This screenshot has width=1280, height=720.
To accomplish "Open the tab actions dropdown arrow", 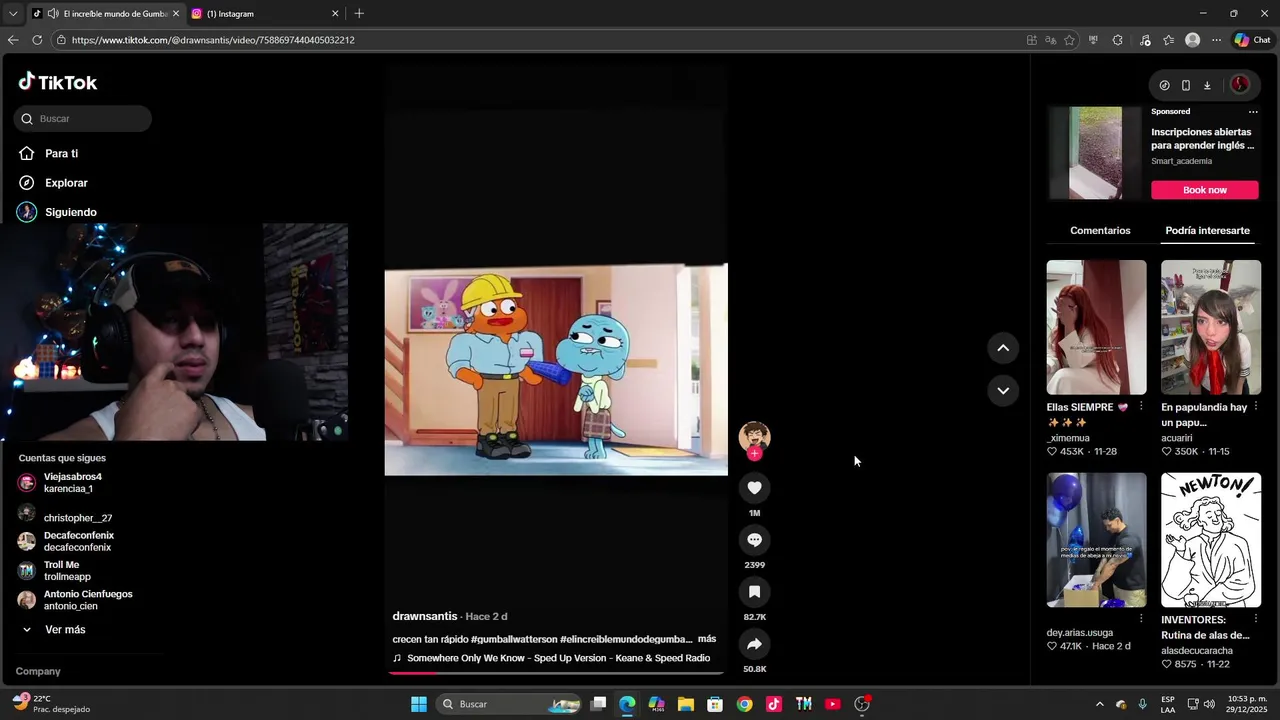I will [13, 14].
